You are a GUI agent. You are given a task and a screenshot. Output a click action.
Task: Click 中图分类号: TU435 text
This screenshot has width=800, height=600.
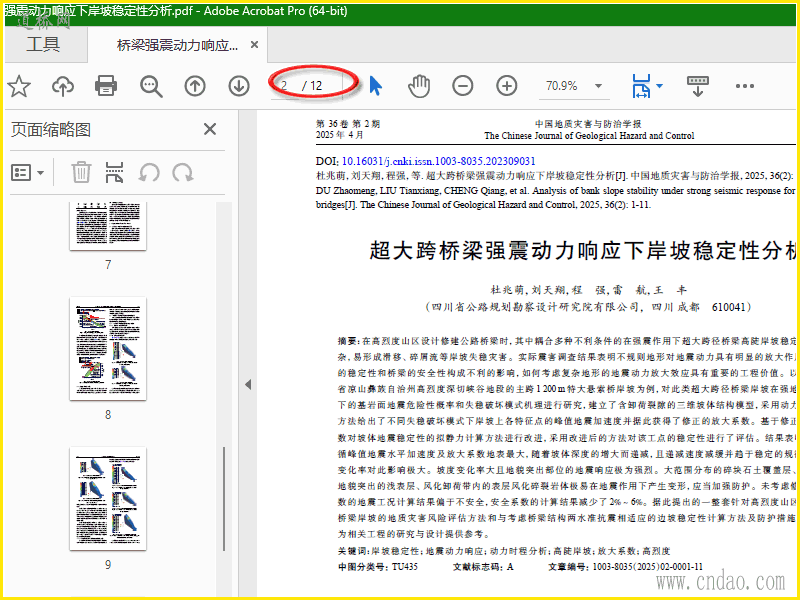tap(378, 566)
